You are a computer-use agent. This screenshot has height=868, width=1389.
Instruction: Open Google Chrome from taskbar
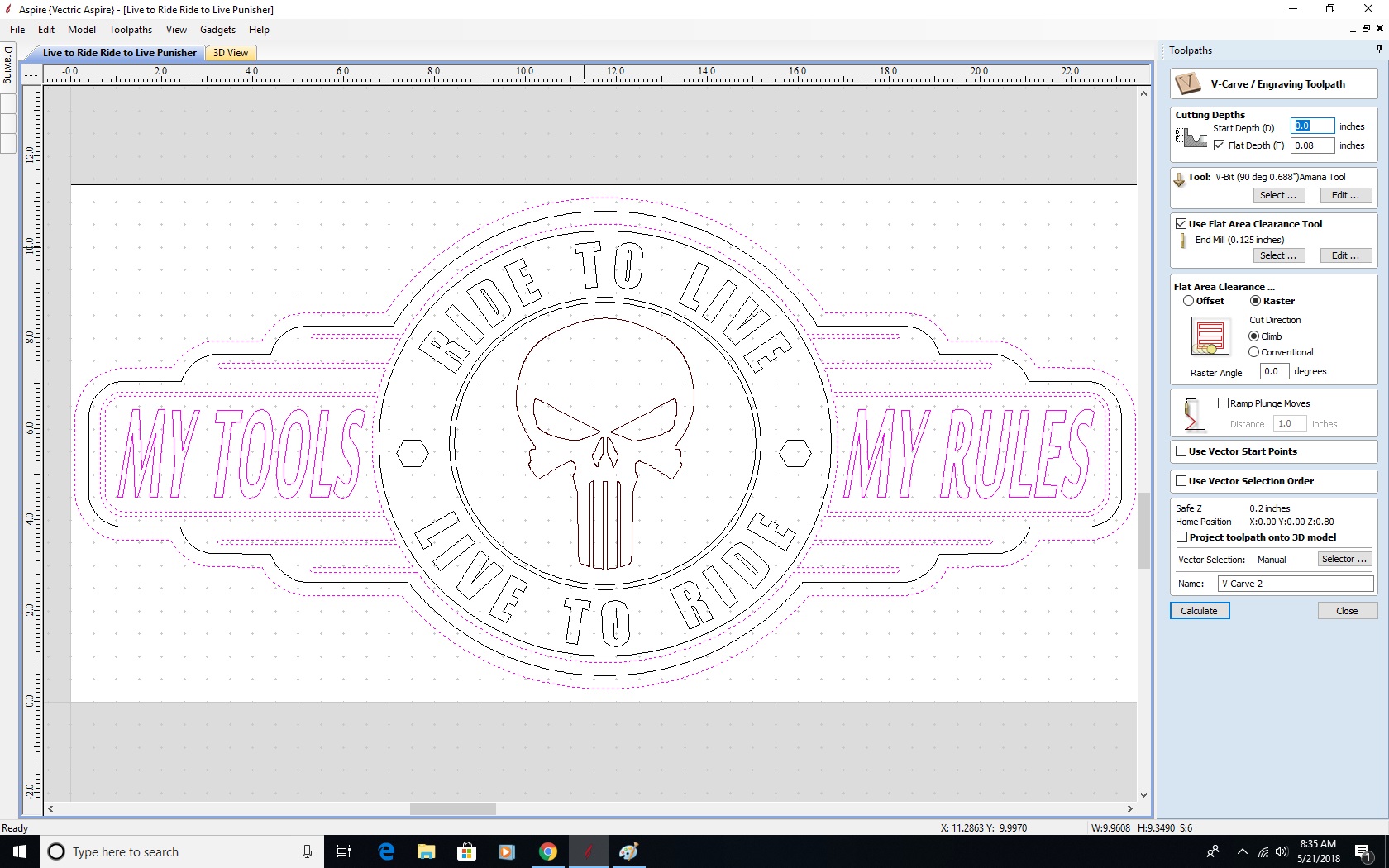click(547, 851)
